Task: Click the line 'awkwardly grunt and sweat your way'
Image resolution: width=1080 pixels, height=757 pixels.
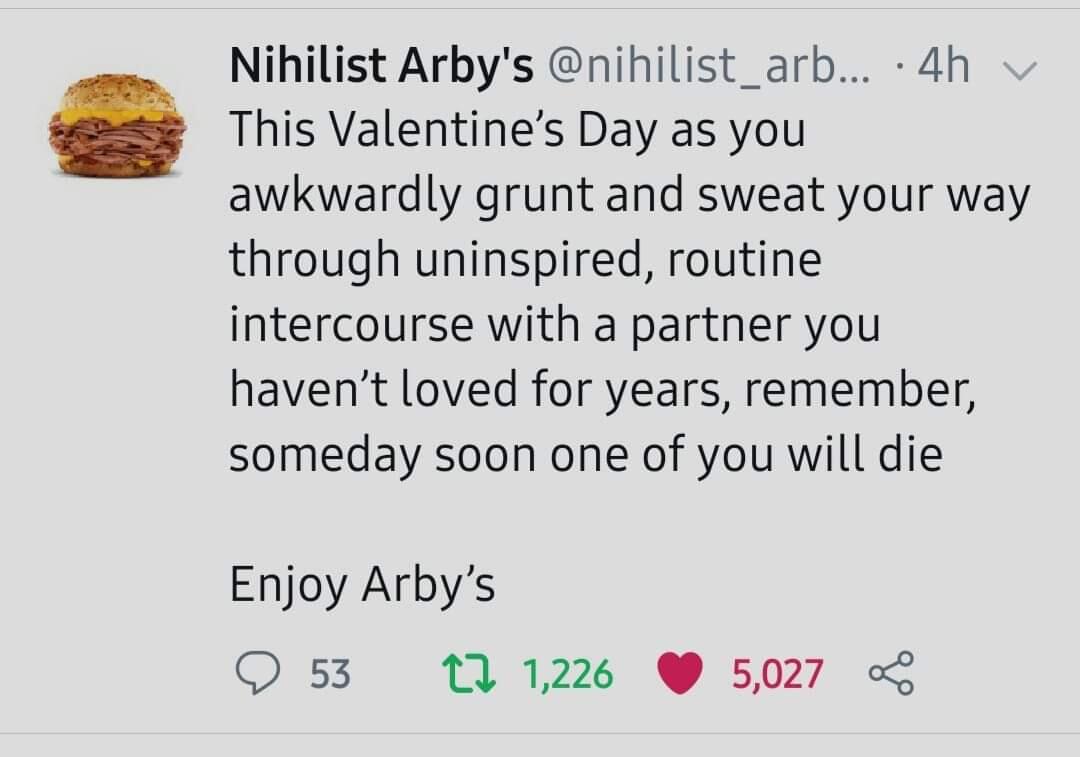Action: (630, 196)
